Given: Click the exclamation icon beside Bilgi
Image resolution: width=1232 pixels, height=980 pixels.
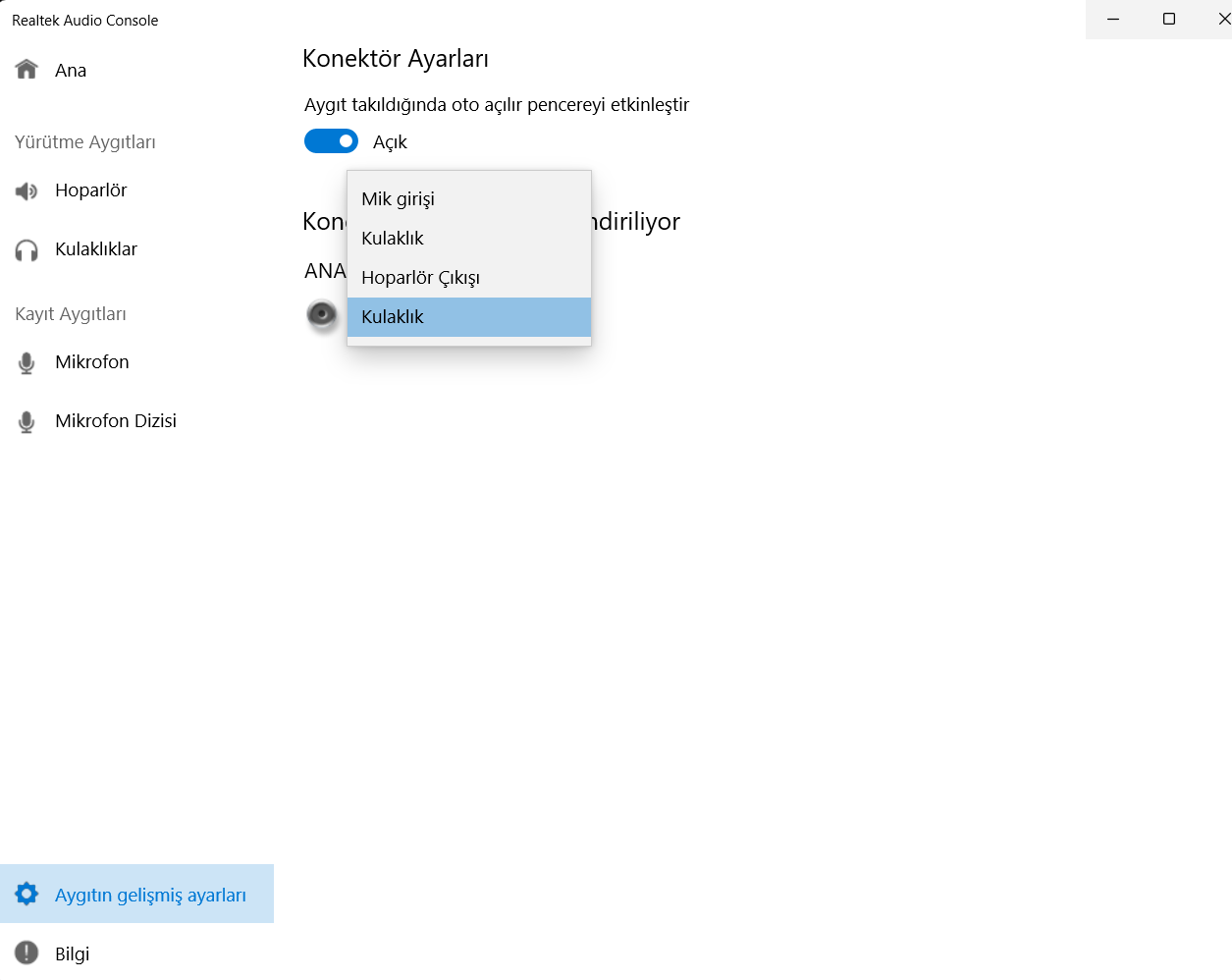Looking at the screenshot, I should (x=27, y=953).
